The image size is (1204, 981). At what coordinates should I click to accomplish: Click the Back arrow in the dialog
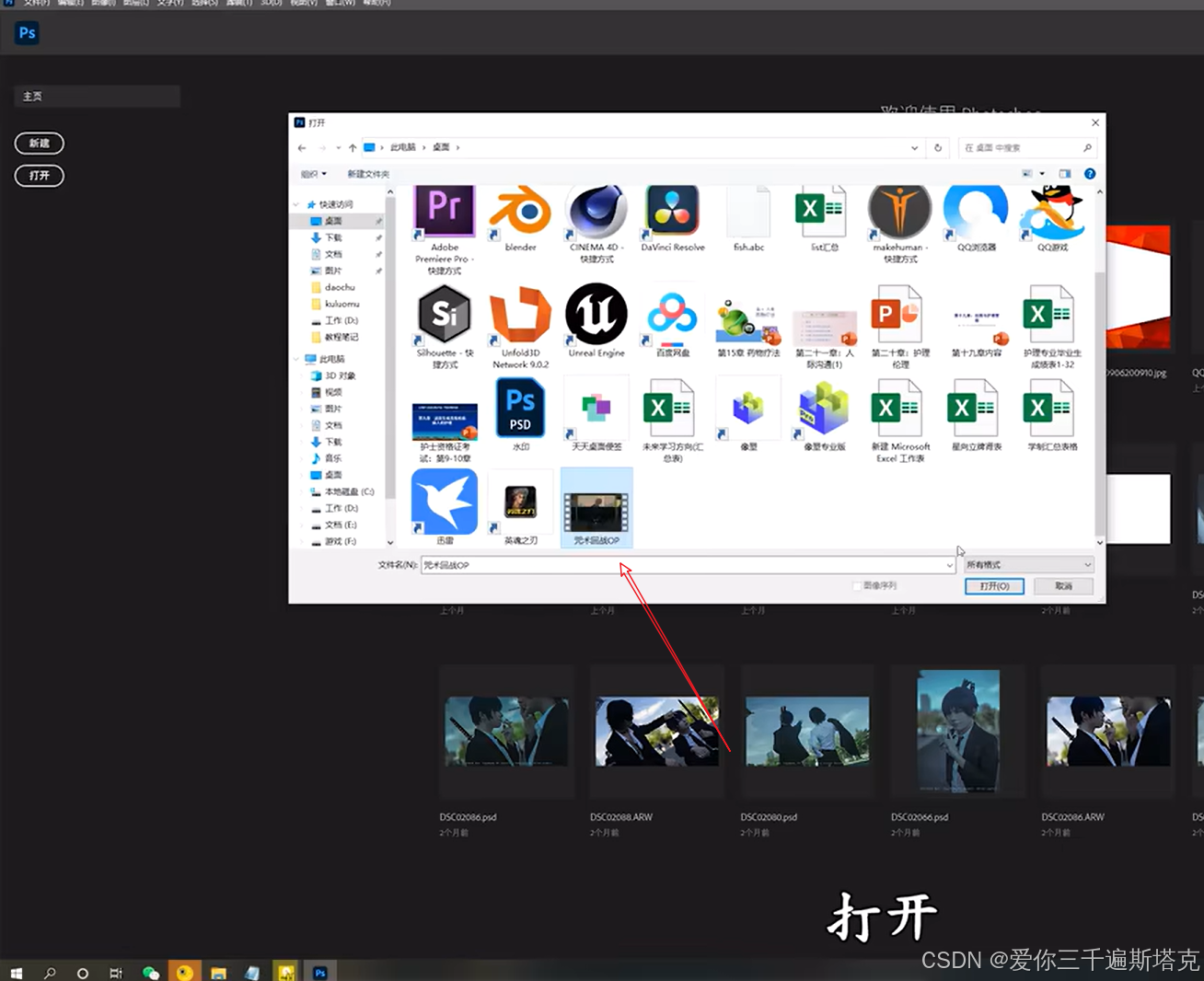coord(302,148)
